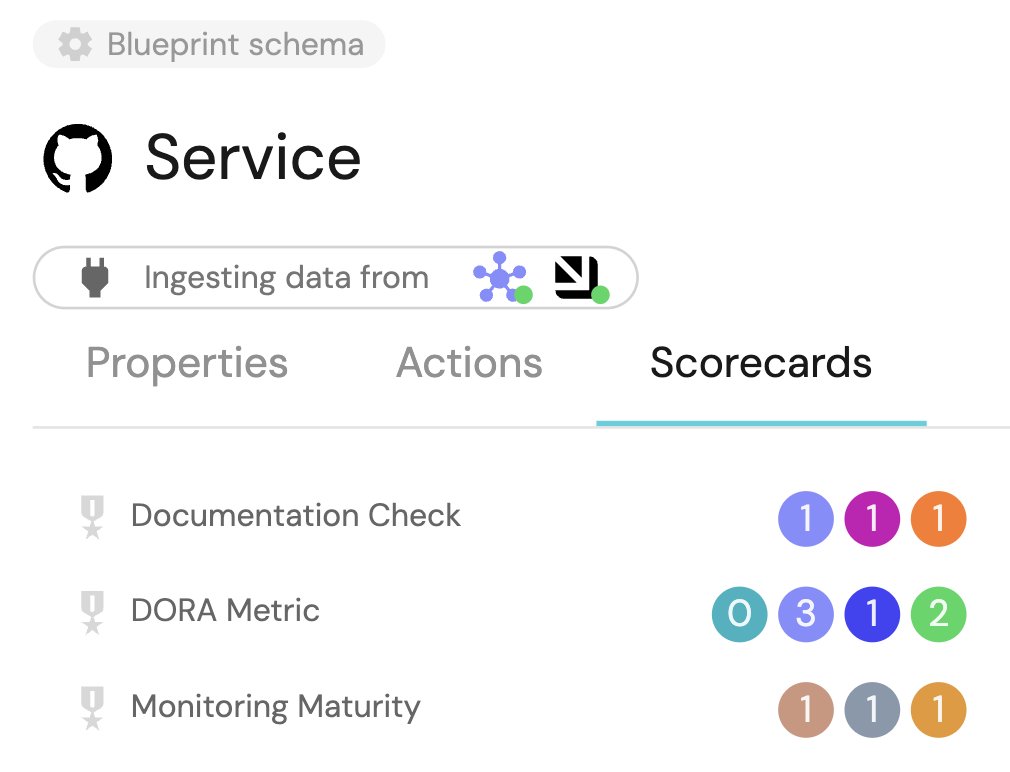Screen dimensions: 1010x772
Task: Click the black square integration icon
Action: click(x=579, y=277)
